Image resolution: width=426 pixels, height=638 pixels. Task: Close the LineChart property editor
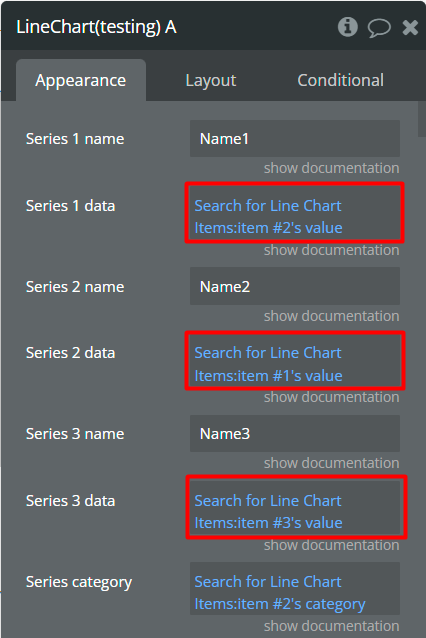coord(410,28)
